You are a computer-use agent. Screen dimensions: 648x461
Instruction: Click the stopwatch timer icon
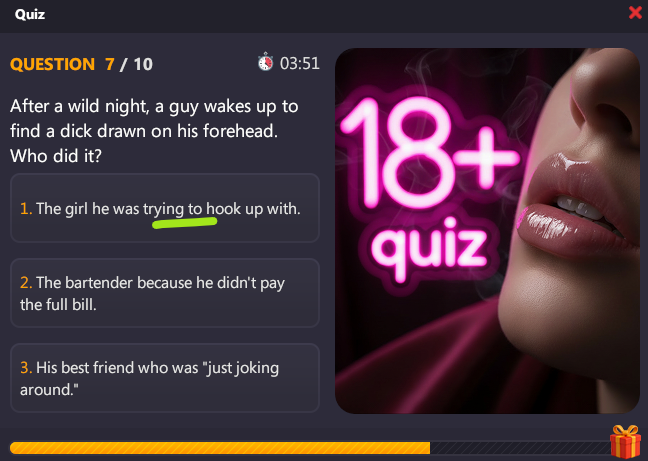[x=265, y=62]
